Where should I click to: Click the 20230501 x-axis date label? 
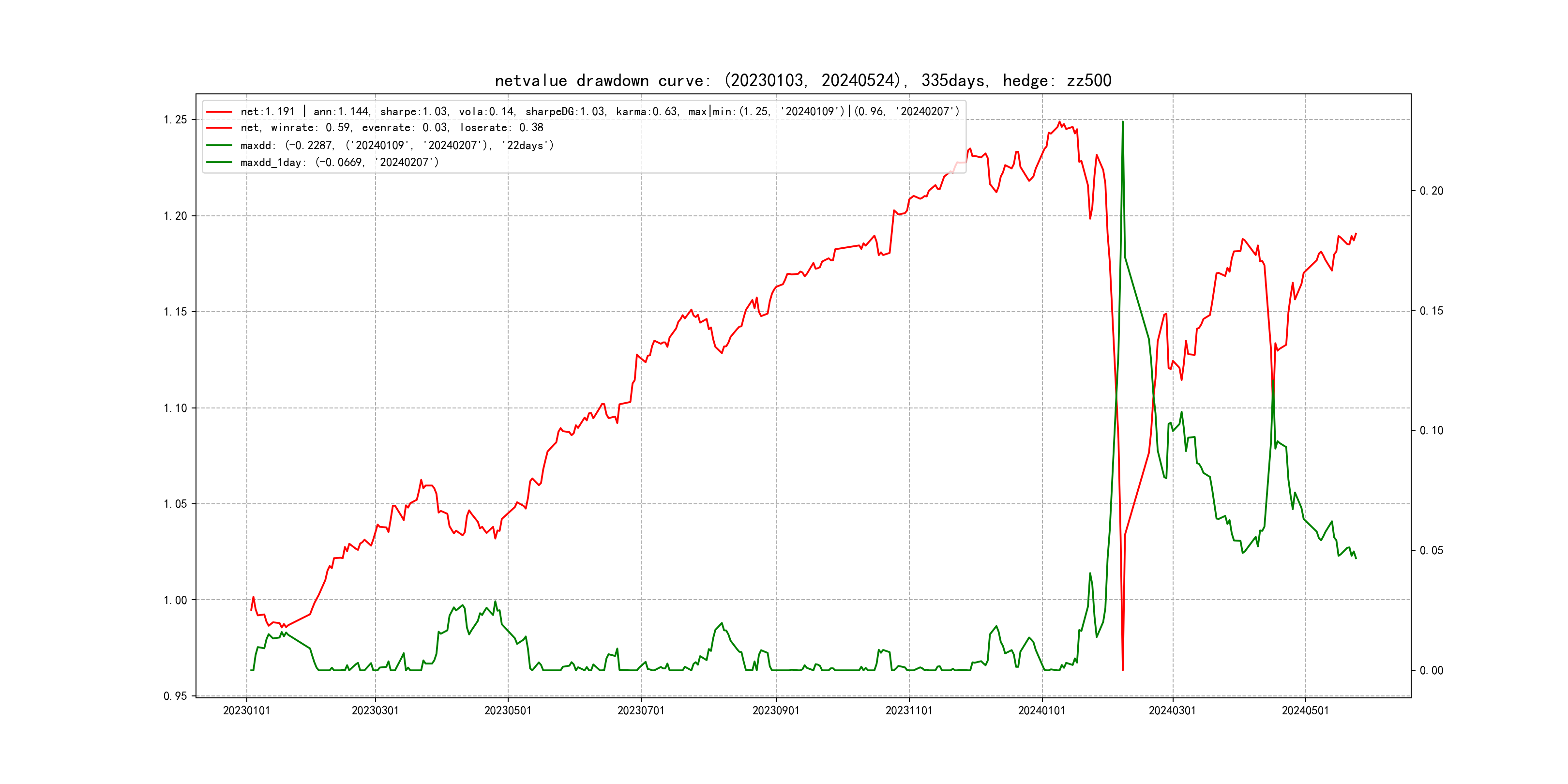pyautogui.click(x=508, y=710)
